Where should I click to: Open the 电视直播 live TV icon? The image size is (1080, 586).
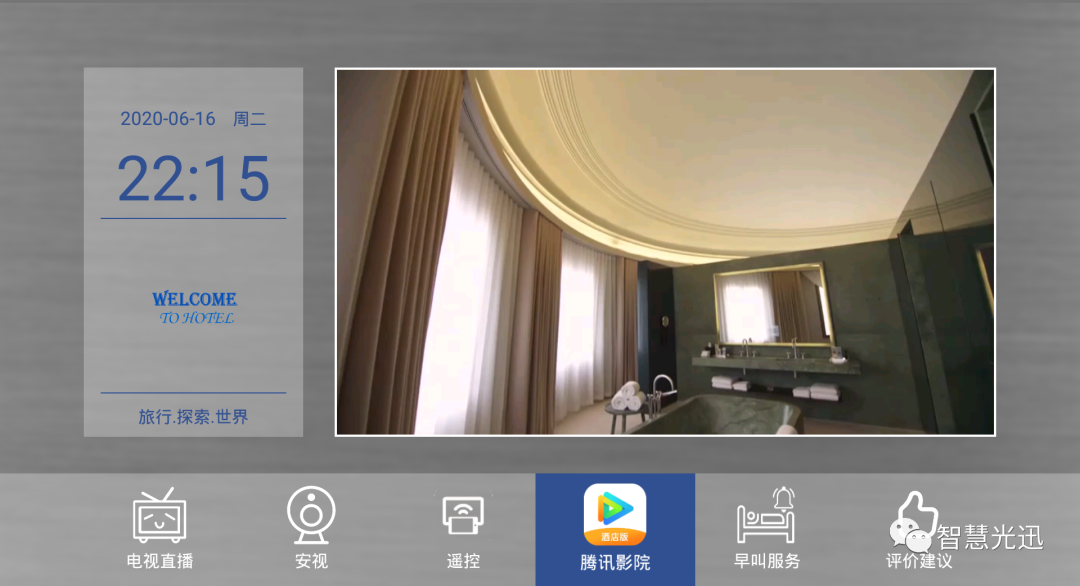pyautogui.click(x=160, y=516)
